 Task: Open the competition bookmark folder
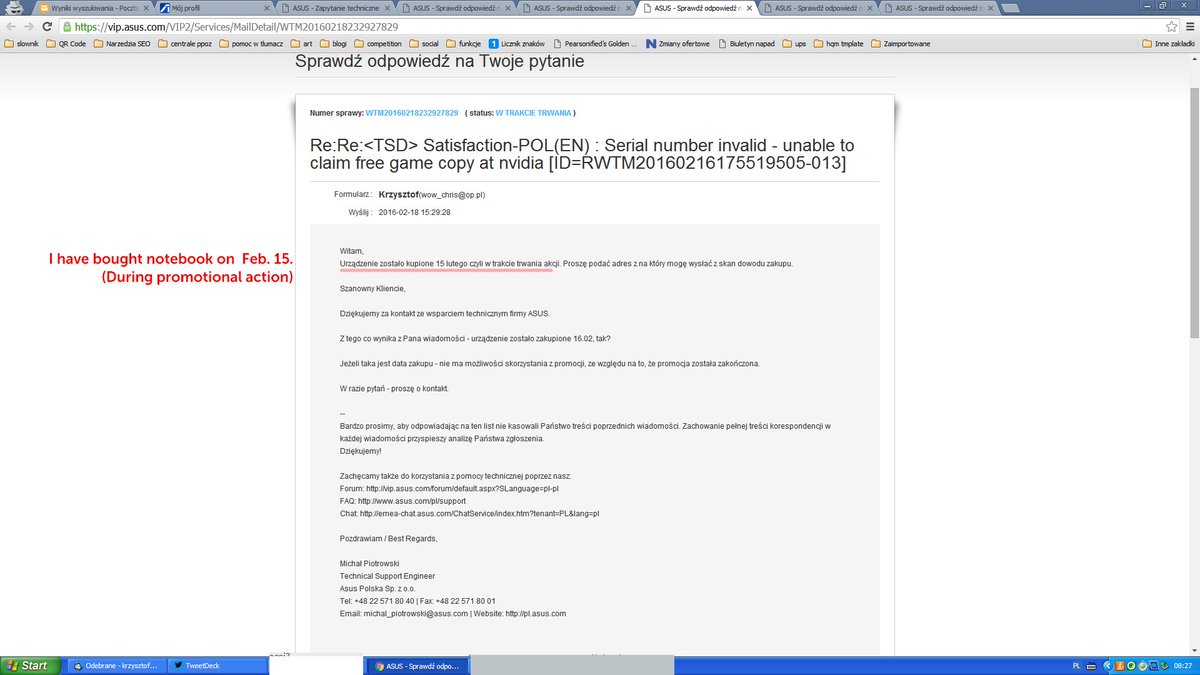378,44
